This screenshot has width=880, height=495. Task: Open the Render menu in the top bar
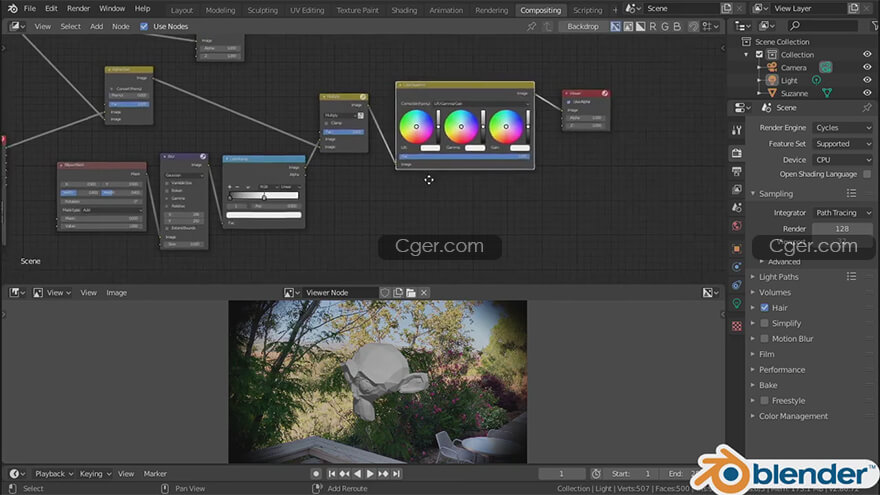(x=78, y=8)
